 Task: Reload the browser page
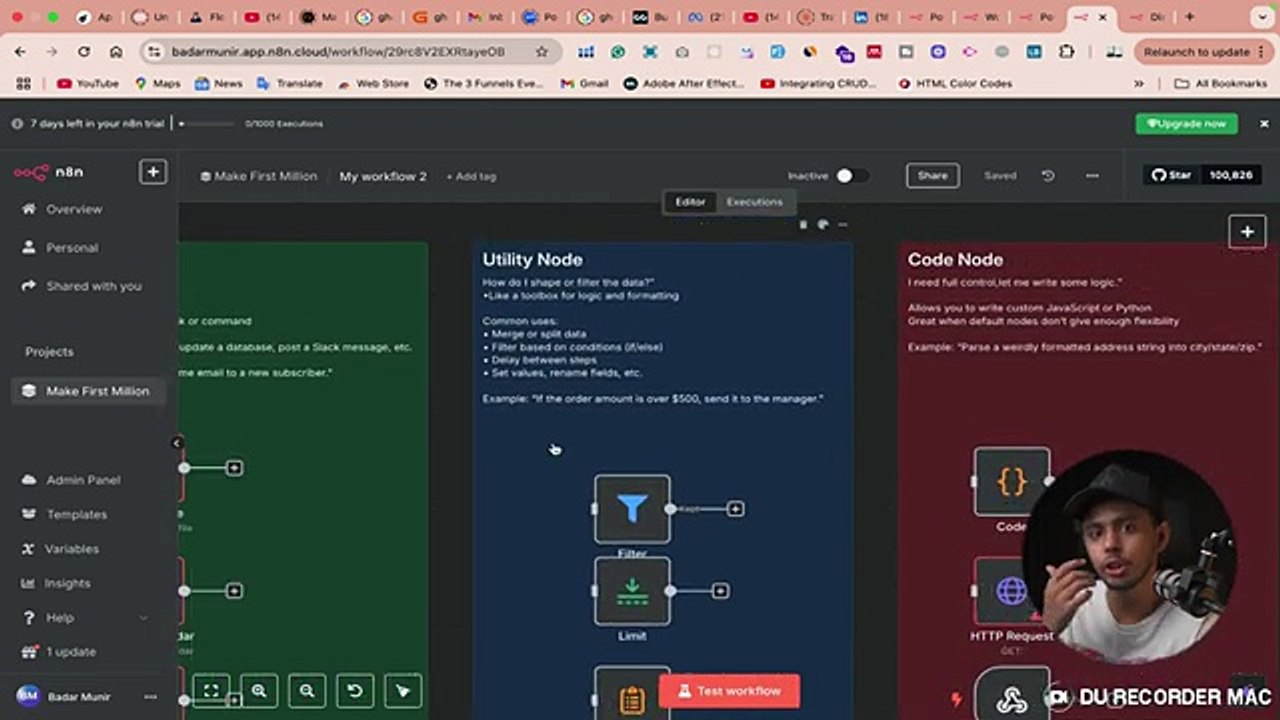tap(84, 52)
